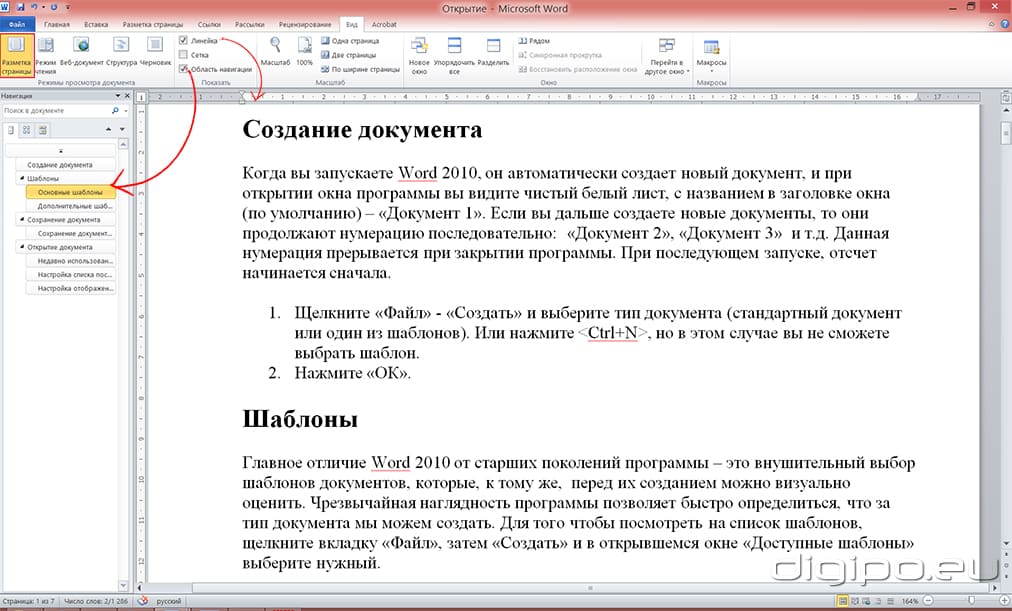Disable the Область навигации checkbox
This screenshot has width=1012, height=611.
185,66
